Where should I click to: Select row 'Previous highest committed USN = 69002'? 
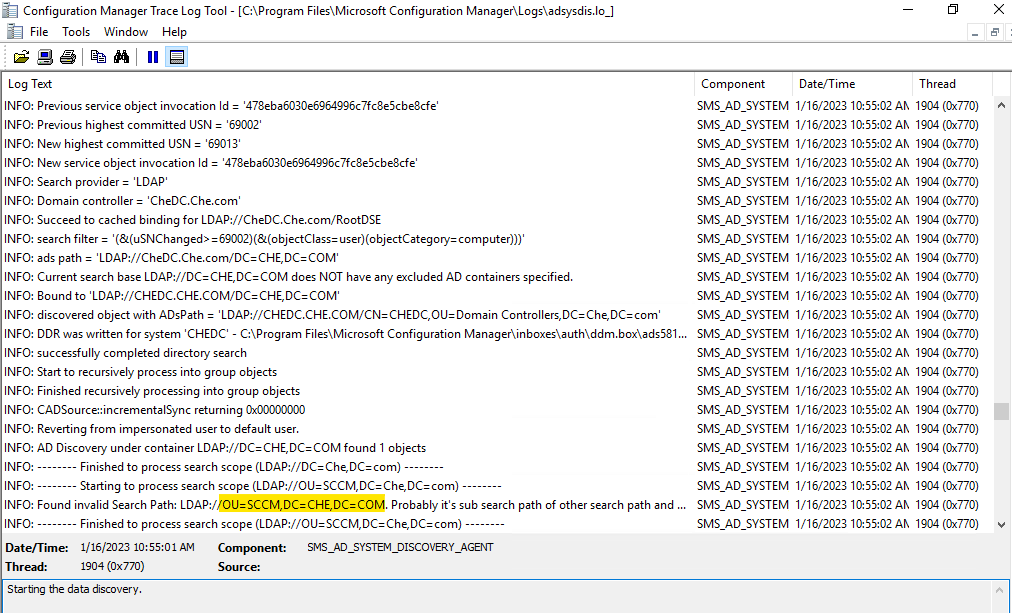tap(497, 125)
